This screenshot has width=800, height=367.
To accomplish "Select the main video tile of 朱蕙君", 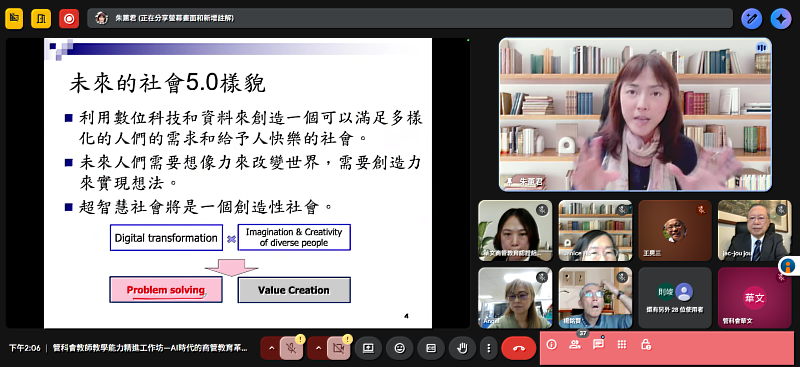I will 635,114.
